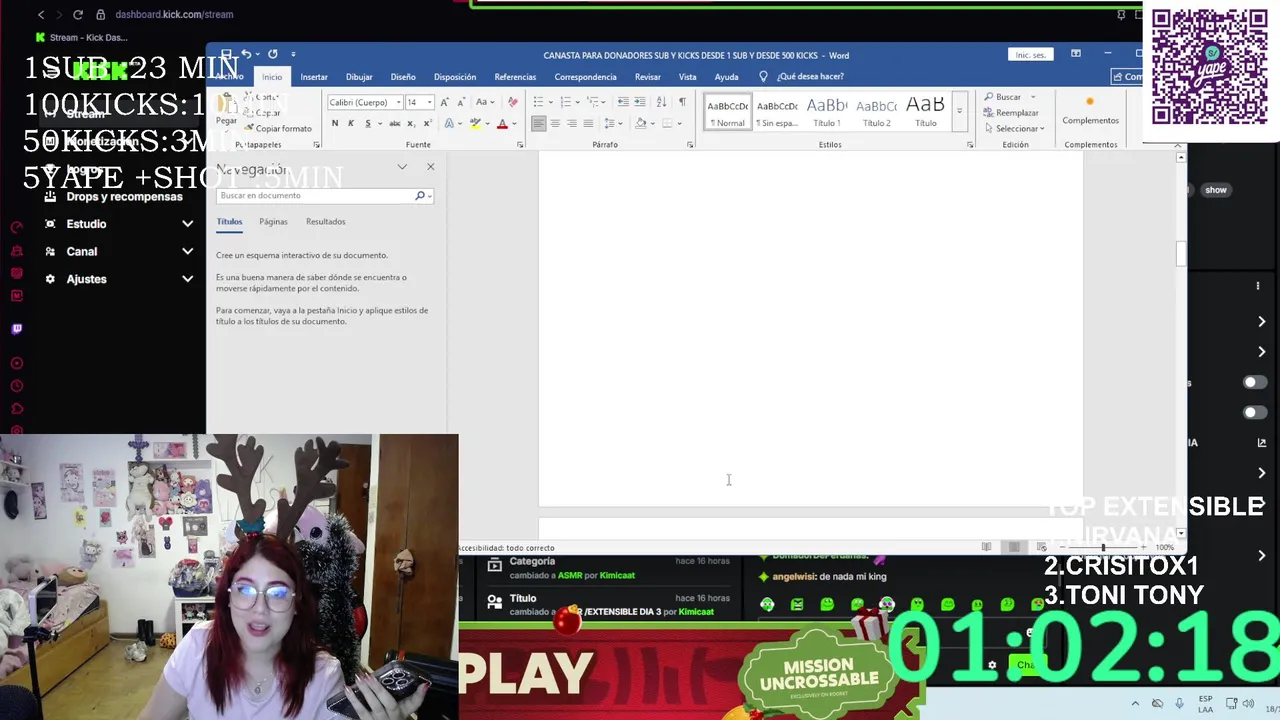Open the Calibri (Cuerpo) font name dropdown
Screen dimensions: 1280x720
[398, 102]
